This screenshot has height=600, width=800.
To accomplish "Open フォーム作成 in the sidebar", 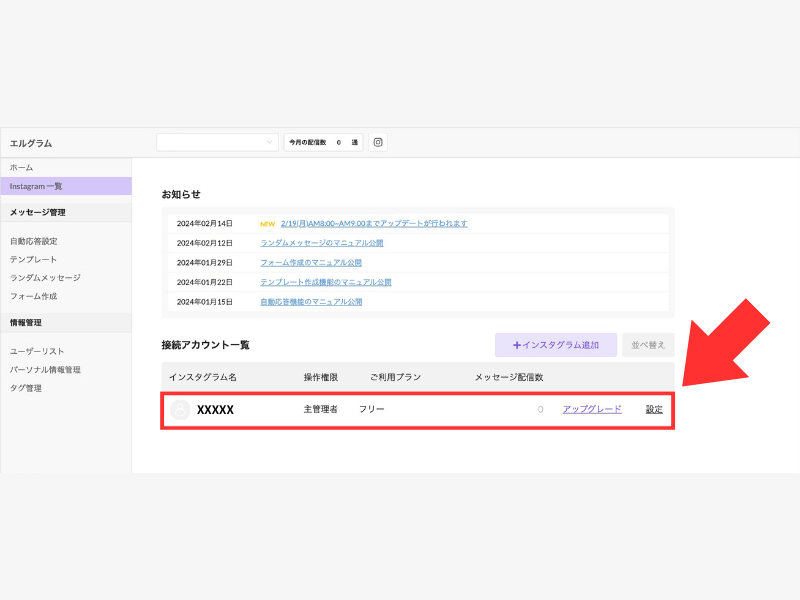I will (33, 296).
